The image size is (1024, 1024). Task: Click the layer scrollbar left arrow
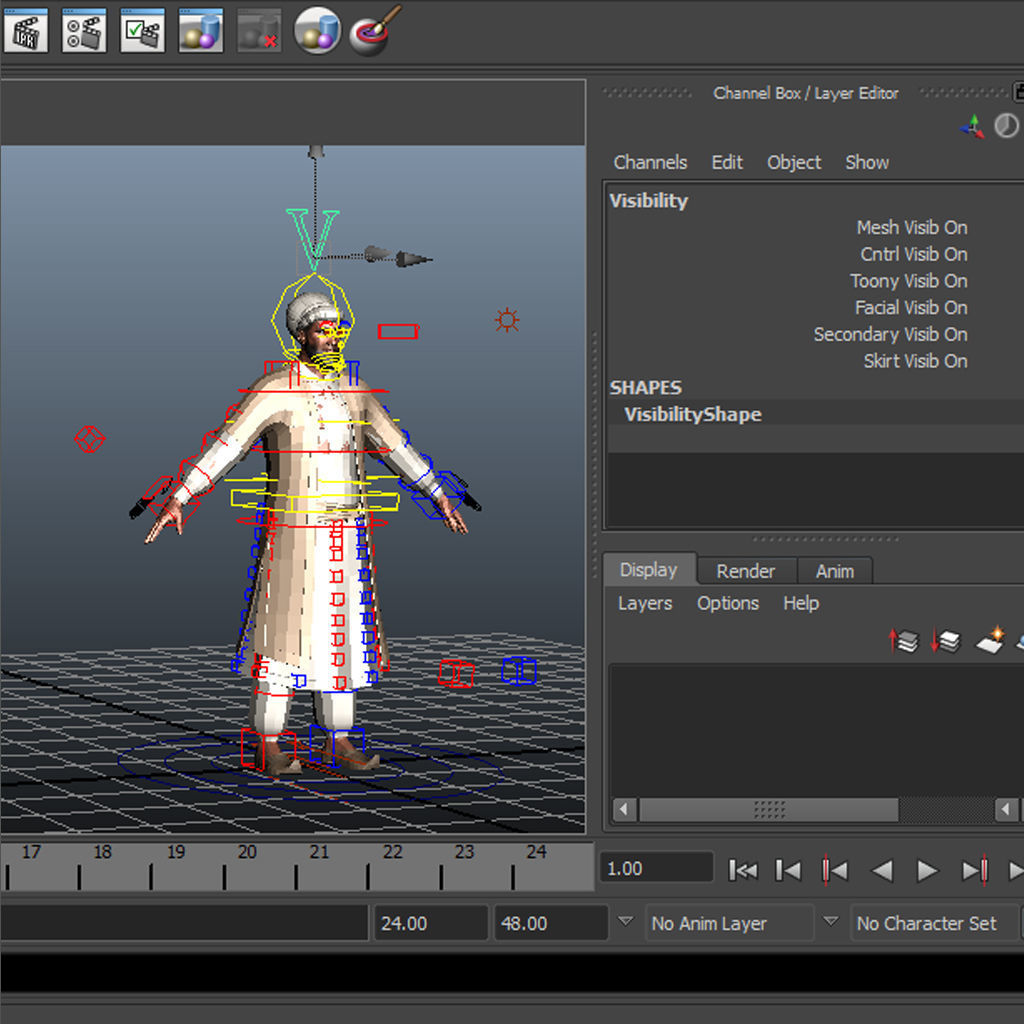tap(624, 810)
